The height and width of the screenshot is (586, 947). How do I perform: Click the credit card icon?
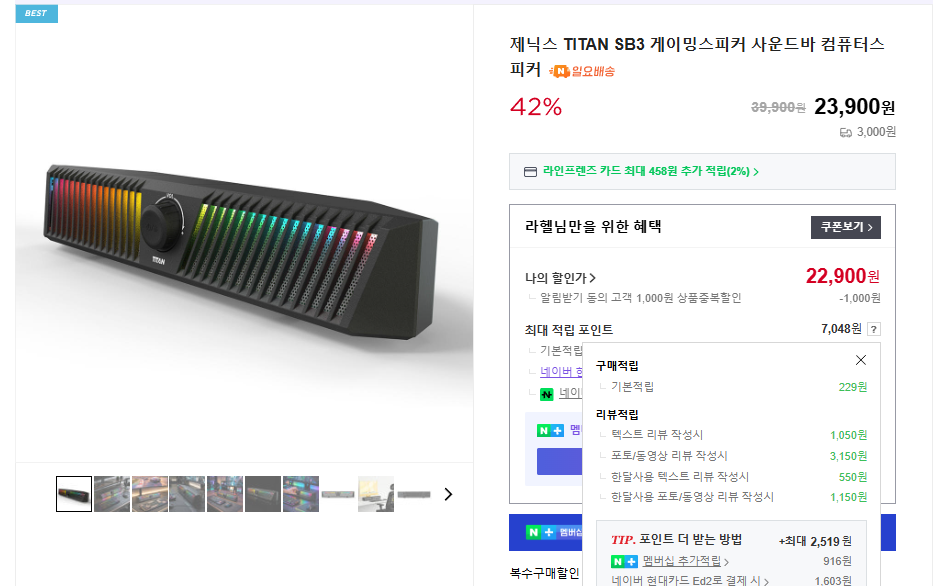(x=531, y=172)
